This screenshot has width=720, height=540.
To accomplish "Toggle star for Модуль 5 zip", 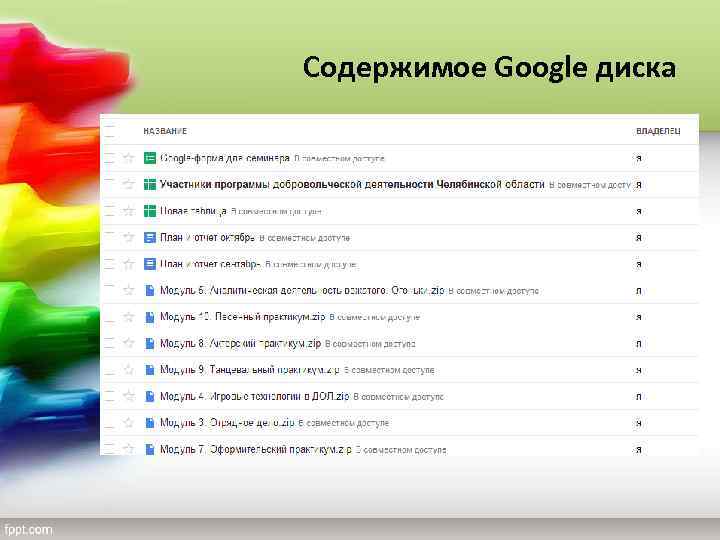I will click(x=129, y=290).
